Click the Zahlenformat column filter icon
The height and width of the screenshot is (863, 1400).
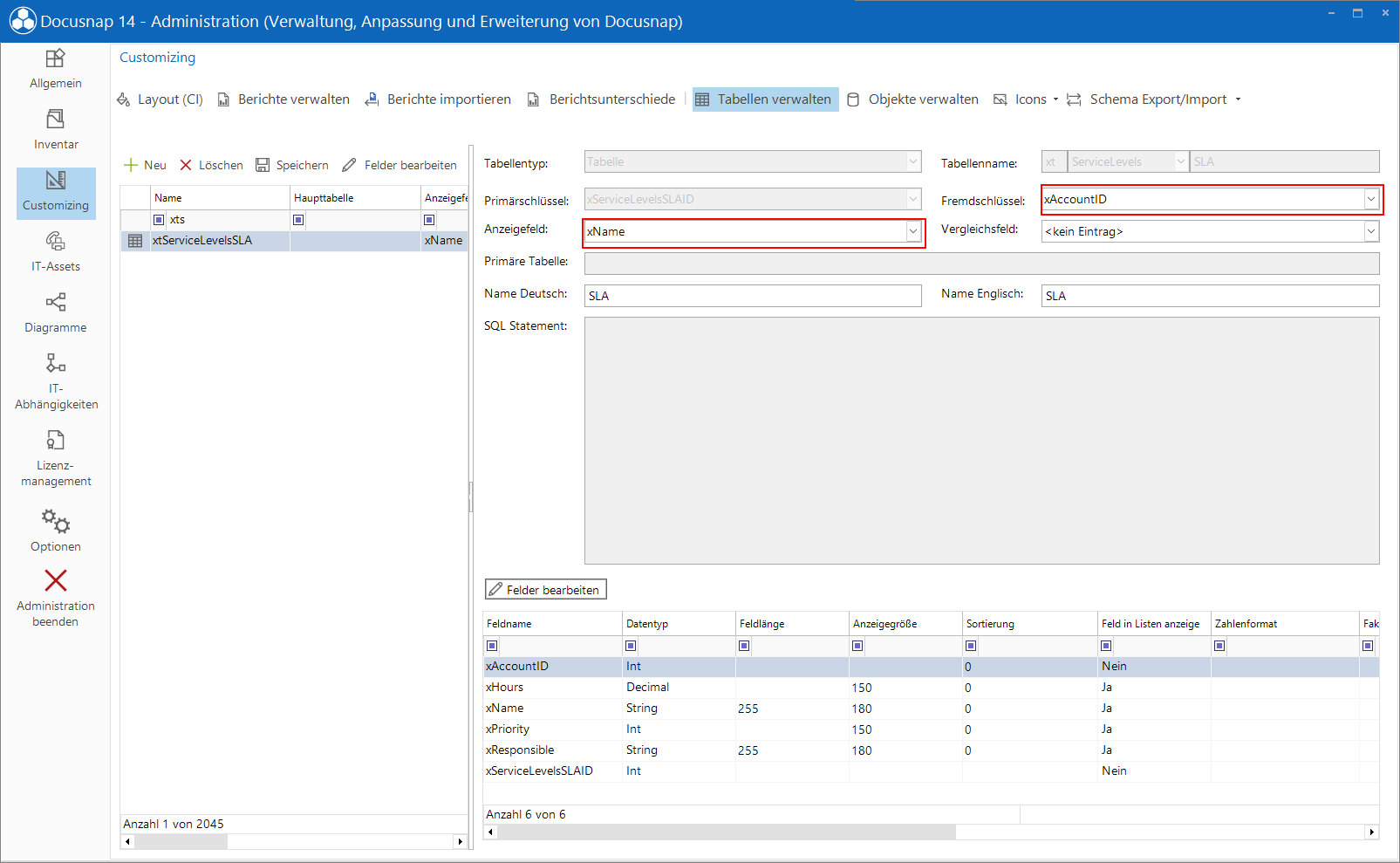1219,646
